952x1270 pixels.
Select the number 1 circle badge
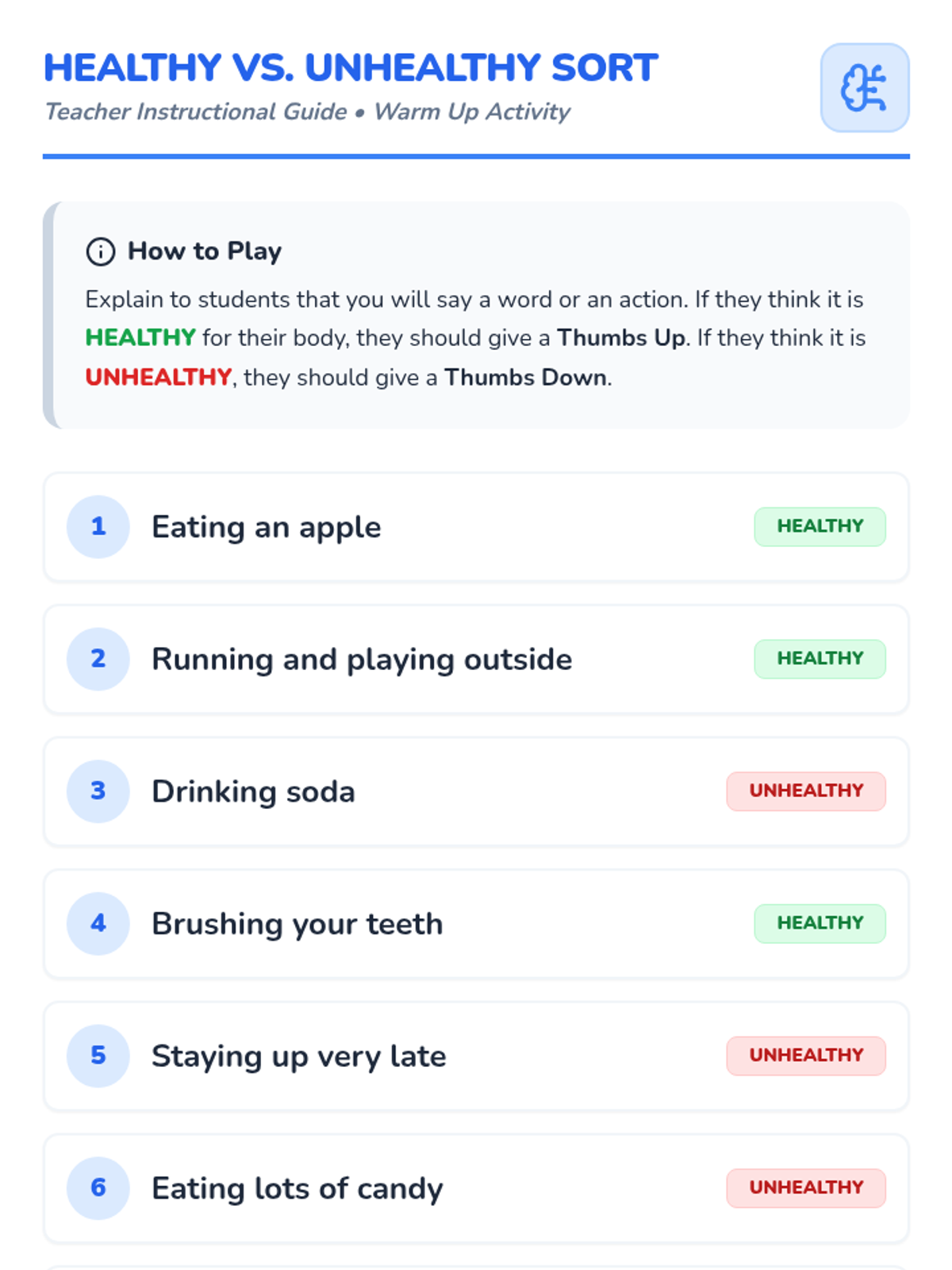coord(98,527)
